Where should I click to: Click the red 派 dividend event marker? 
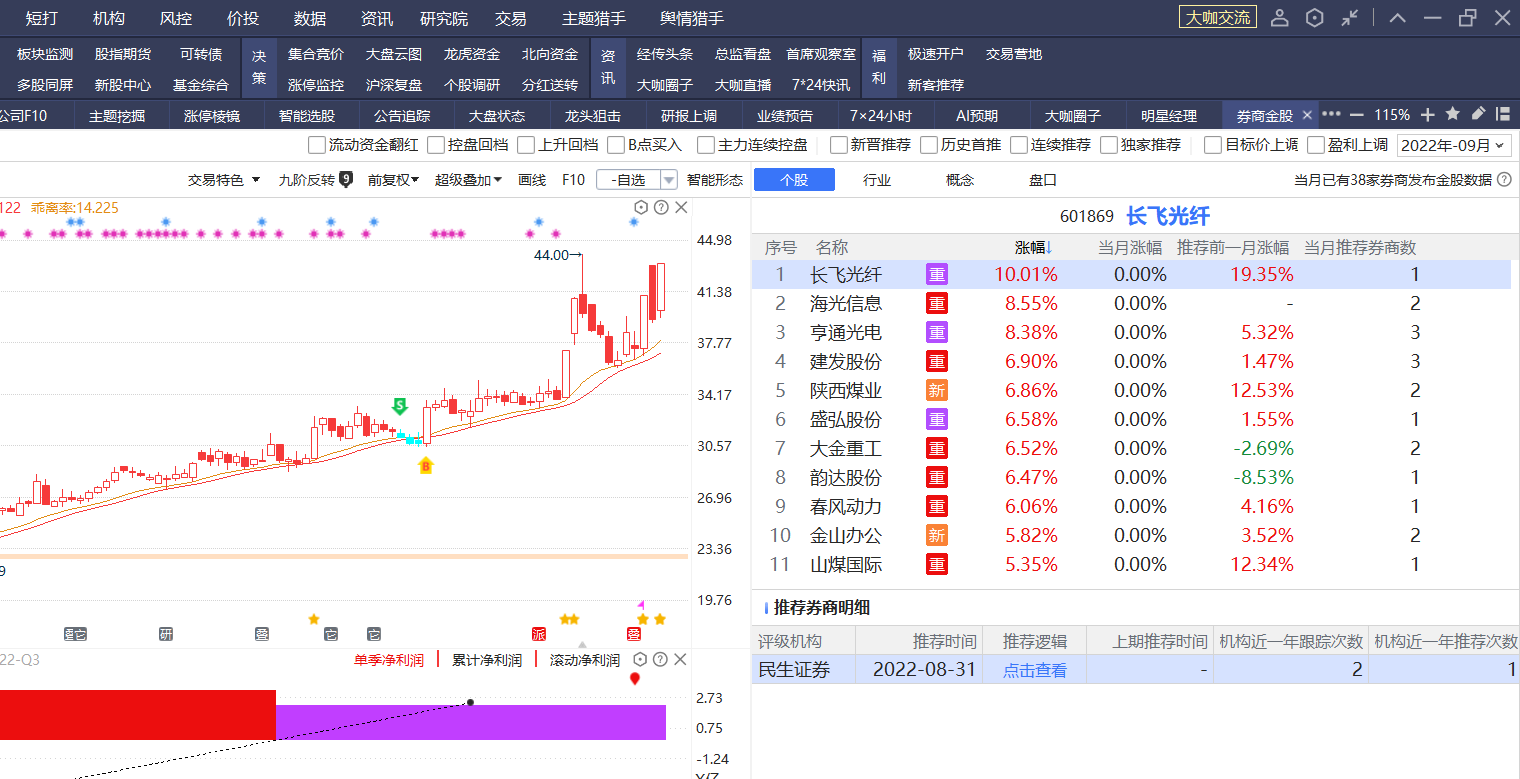539,633
